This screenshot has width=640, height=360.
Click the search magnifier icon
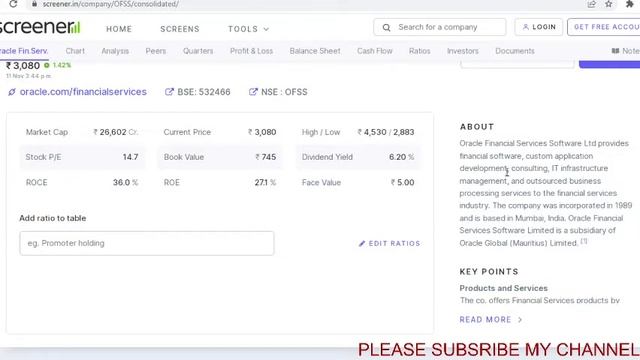[x=386, y=27]
